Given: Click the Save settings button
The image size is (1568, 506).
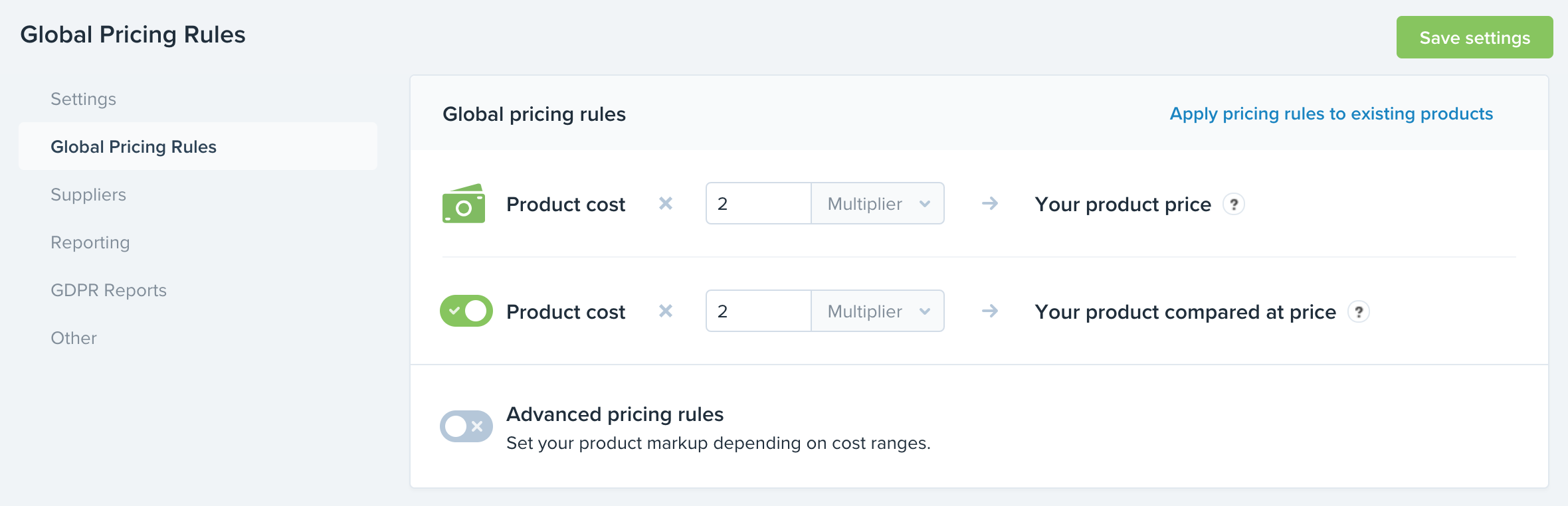Looking at the screenshot, I should click(x=1474, y=38).
